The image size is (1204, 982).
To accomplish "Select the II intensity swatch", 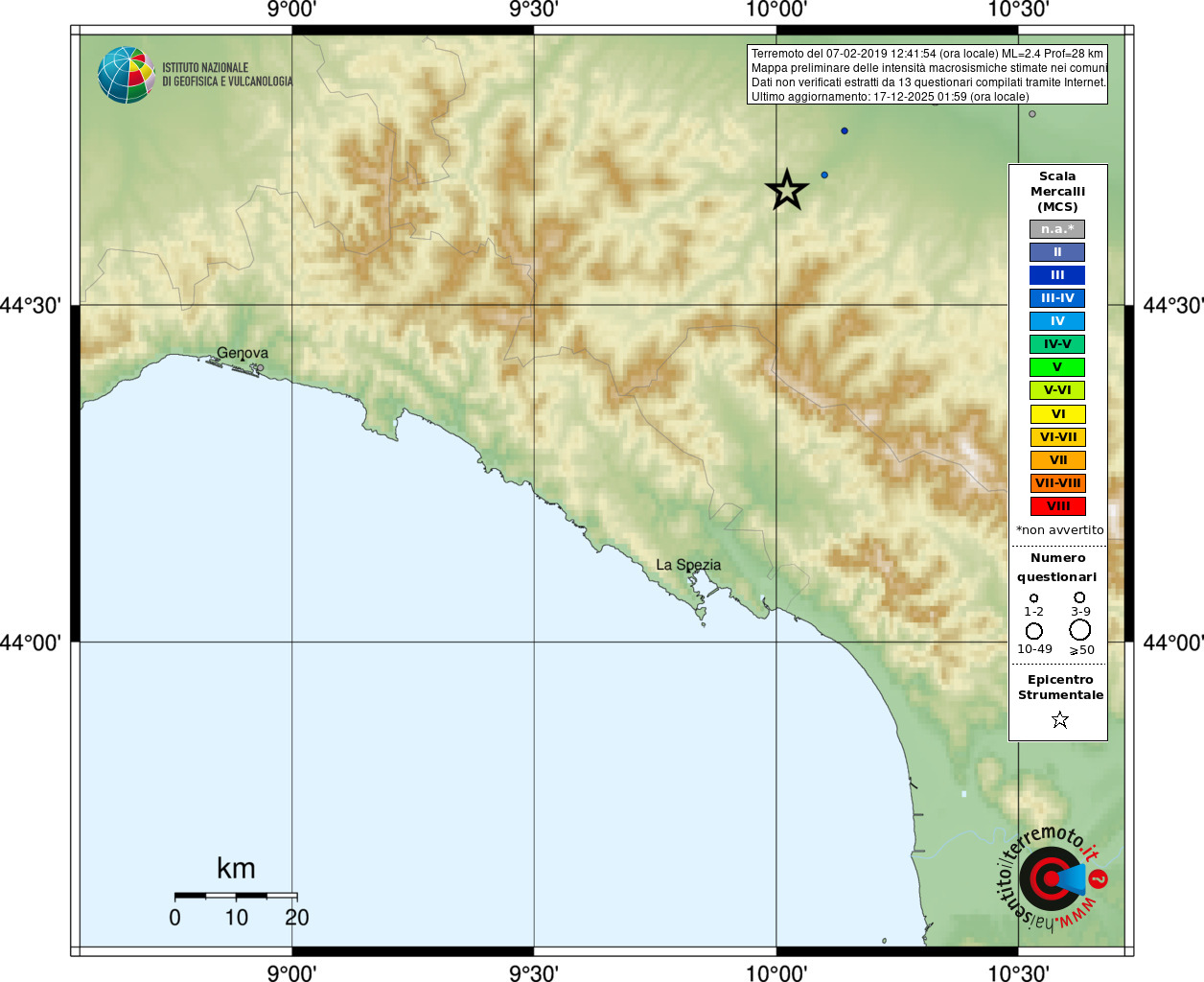I will point(1057,252).
